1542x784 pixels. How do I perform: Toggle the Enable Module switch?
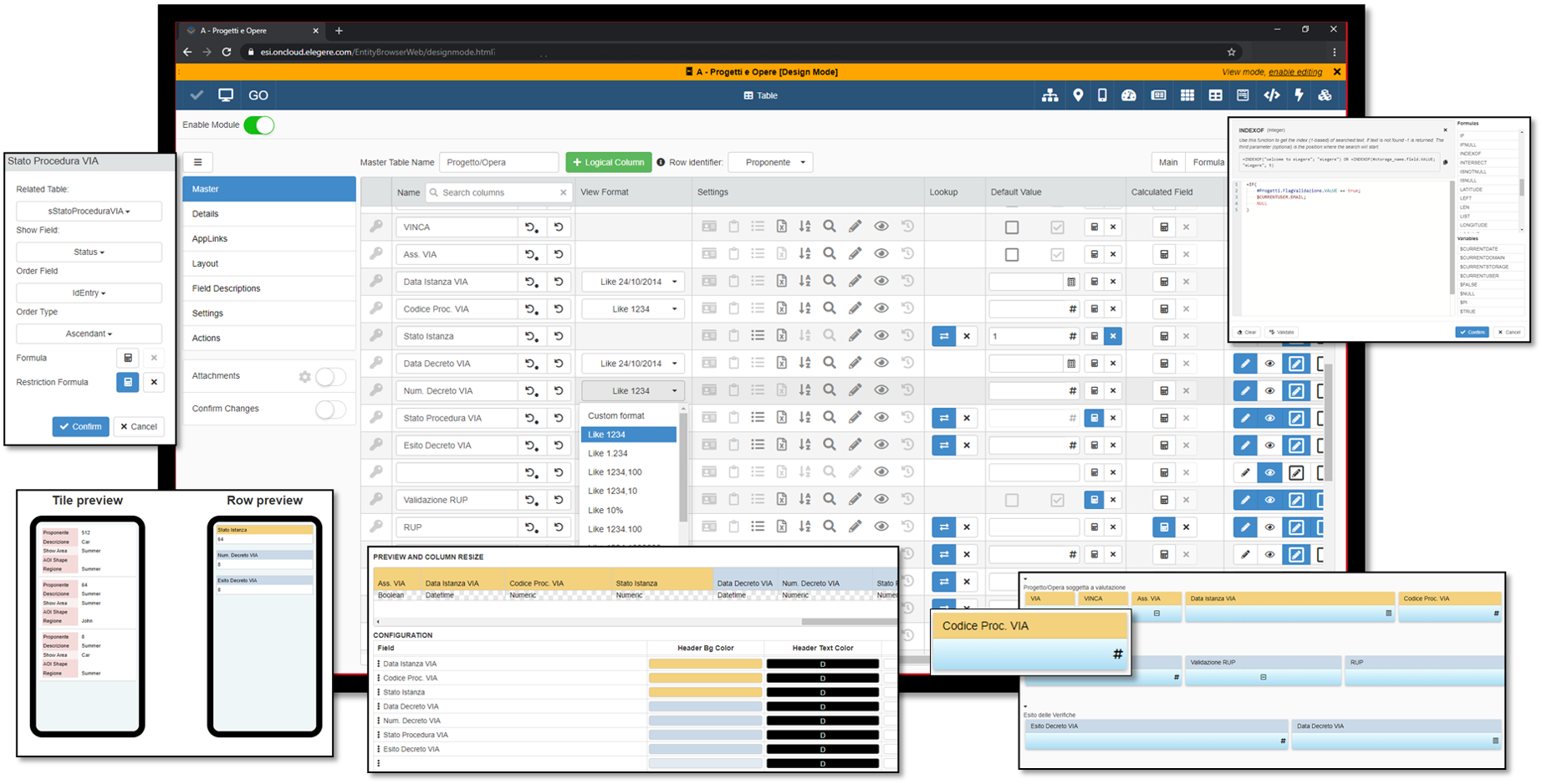pos(259,125)
